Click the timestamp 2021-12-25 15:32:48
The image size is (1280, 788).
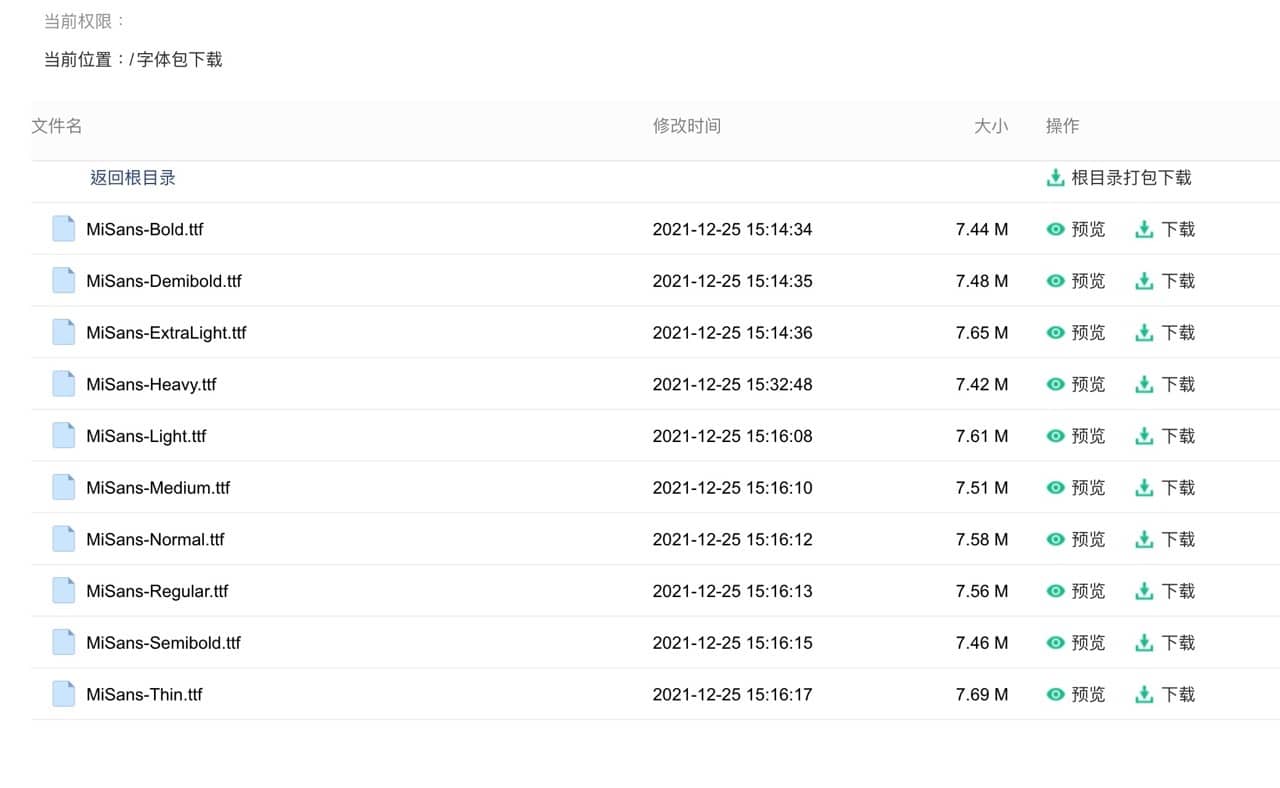(733, 384)
